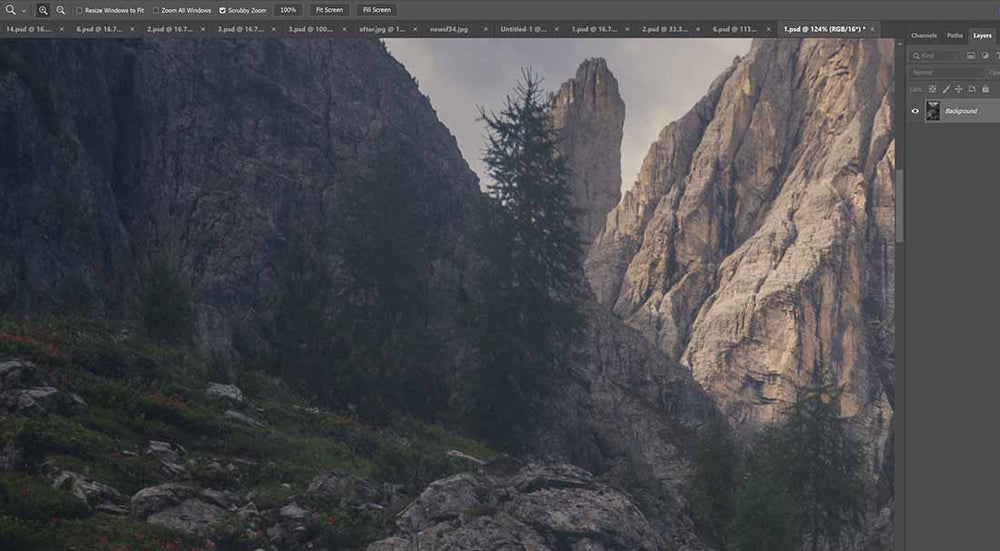Click the lock transparent pixels icon
Image resolution: width=1000 pixels, height=551 pixels.
pyautogui.click(x=932, y=89)
